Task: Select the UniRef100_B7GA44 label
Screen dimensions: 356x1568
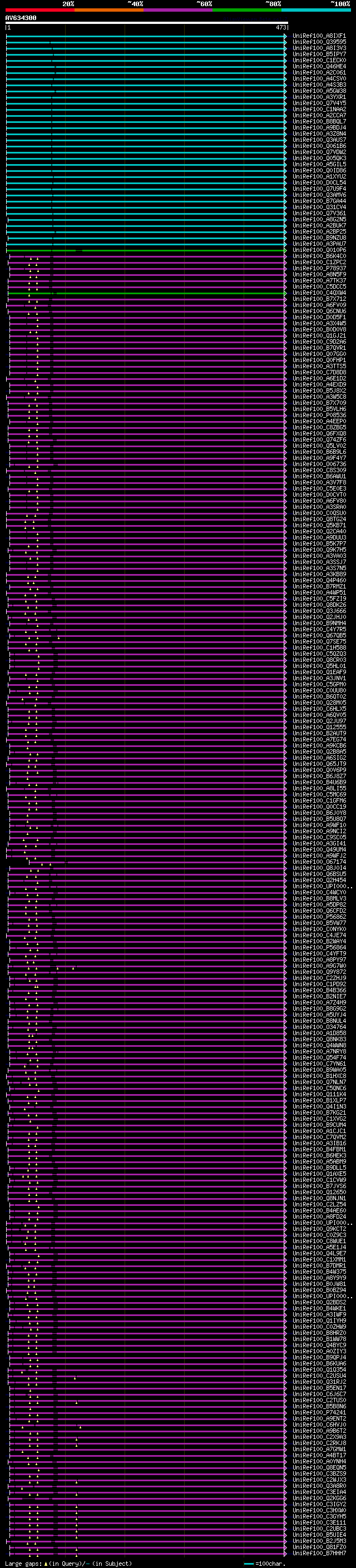Action: point(319,201)
